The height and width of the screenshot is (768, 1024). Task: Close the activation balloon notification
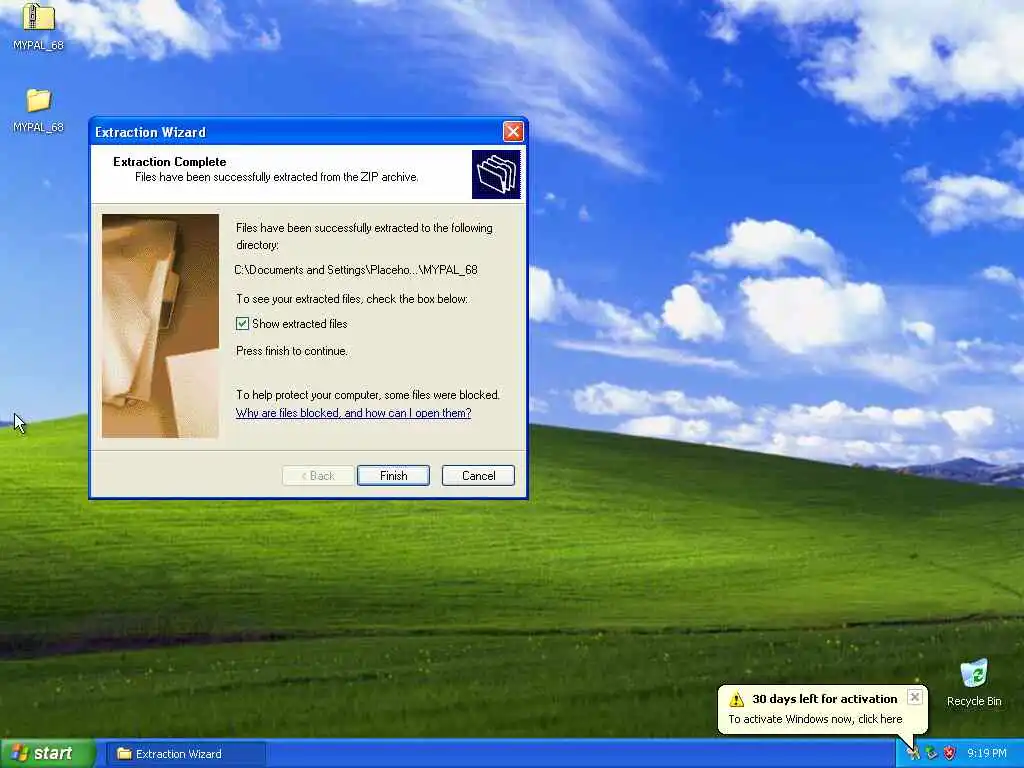tap(915, 697)
